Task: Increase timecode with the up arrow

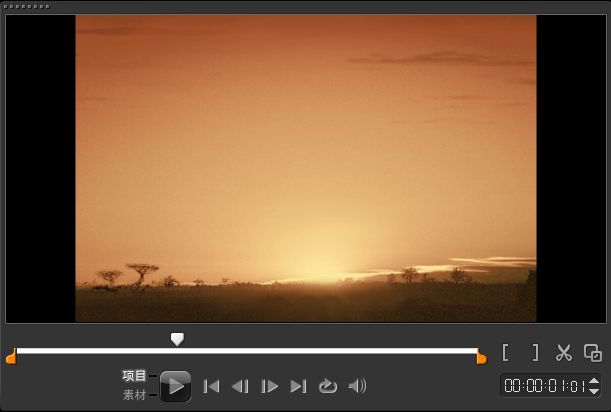Action: [594, 381]
